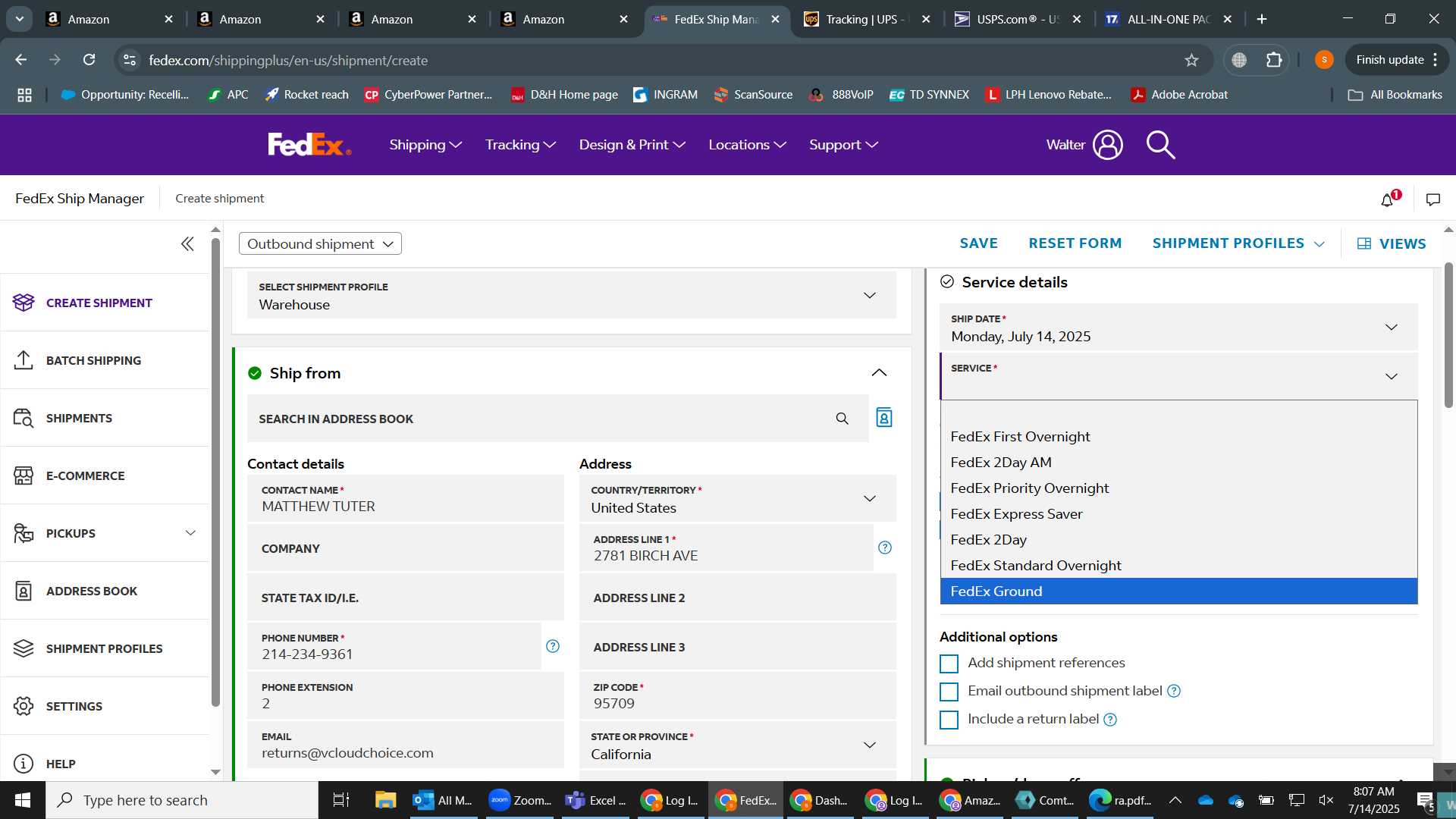Click the Shipment Profiles layers icon

click(x=24, y=648)
